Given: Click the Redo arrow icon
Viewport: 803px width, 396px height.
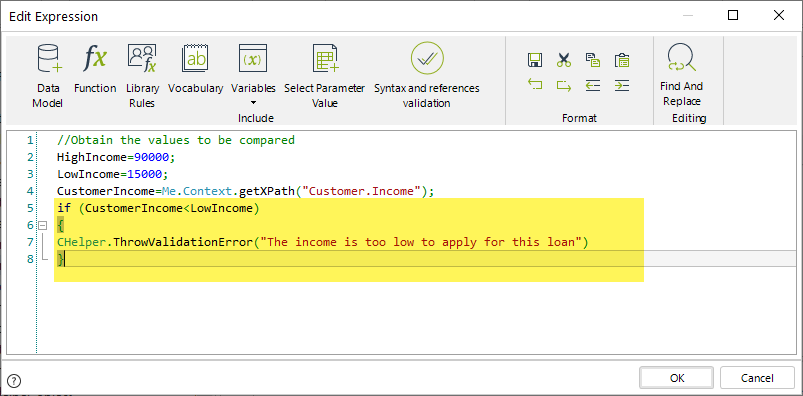Looking at the screenshot, I should (x=564, y=85).
